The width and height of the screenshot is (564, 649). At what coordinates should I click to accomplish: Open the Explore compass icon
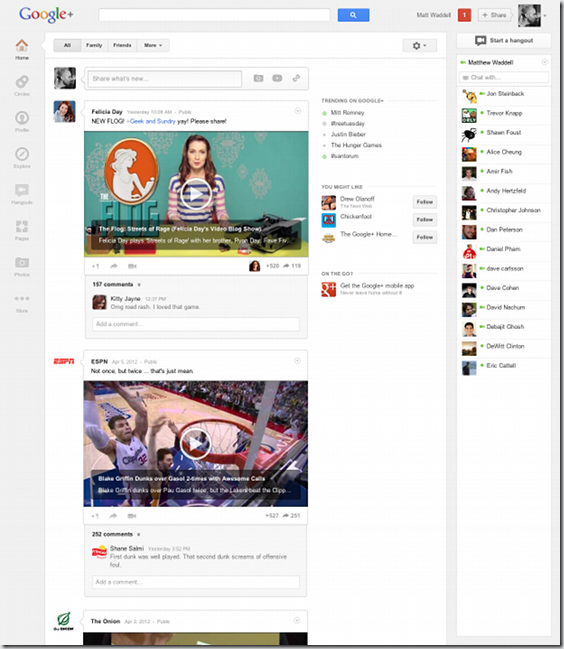(x=22, y=154)
